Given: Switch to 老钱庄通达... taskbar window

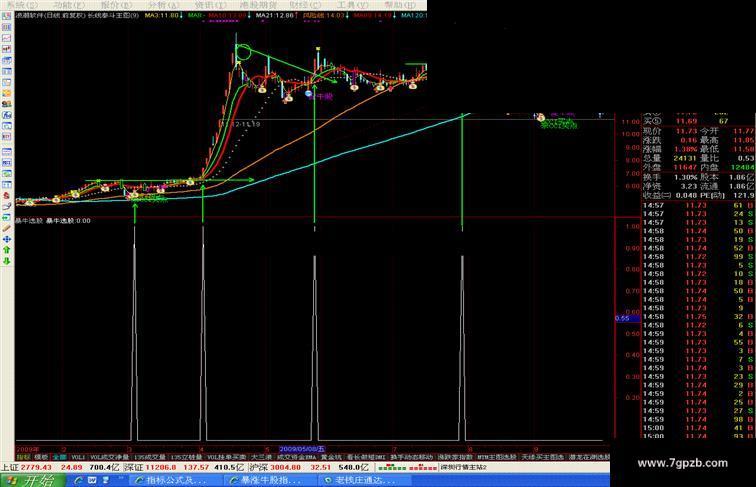Looking at the screenshot, I should point(362,480).
